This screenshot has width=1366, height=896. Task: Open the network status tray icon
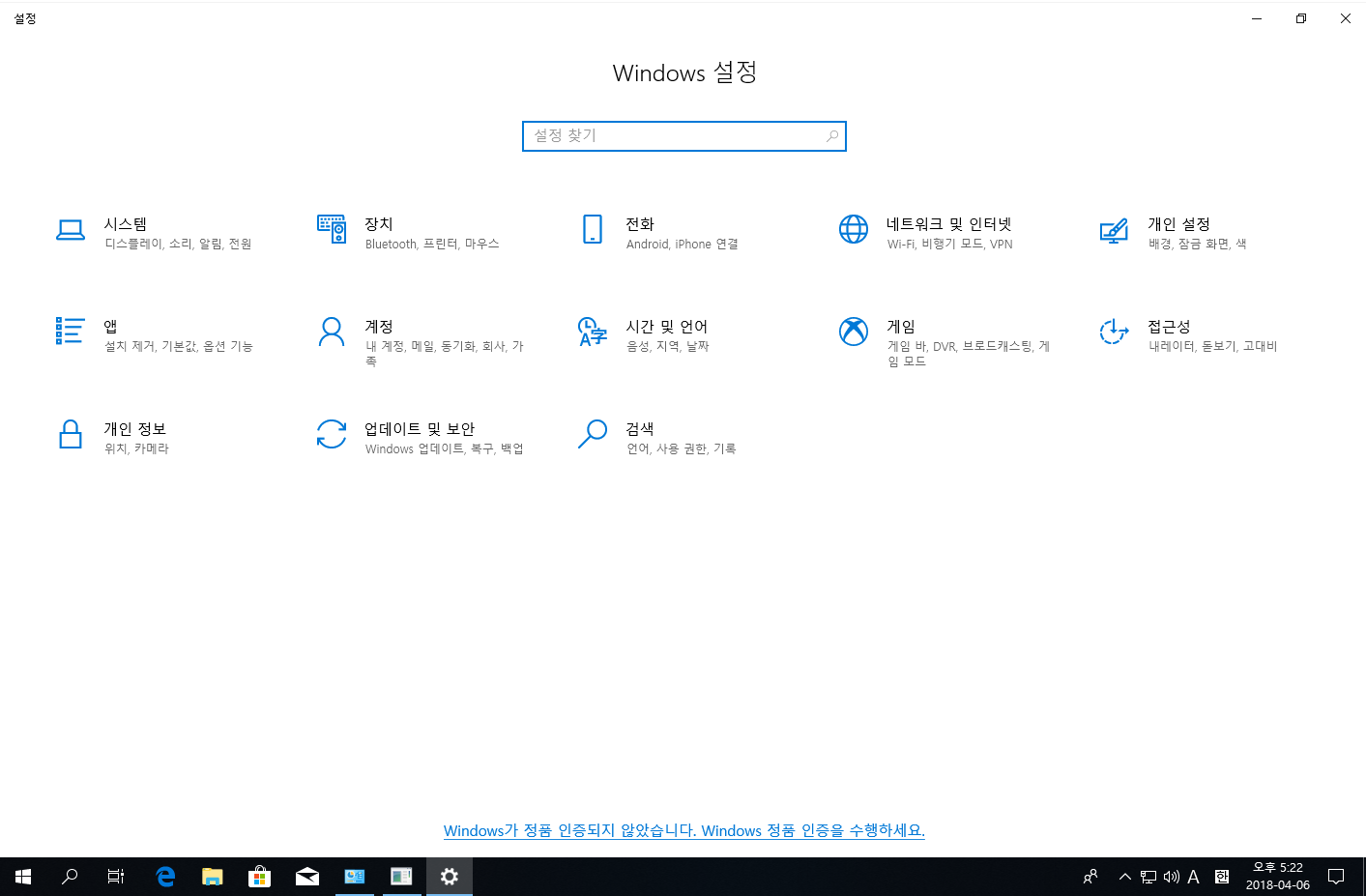[1148, 877]
